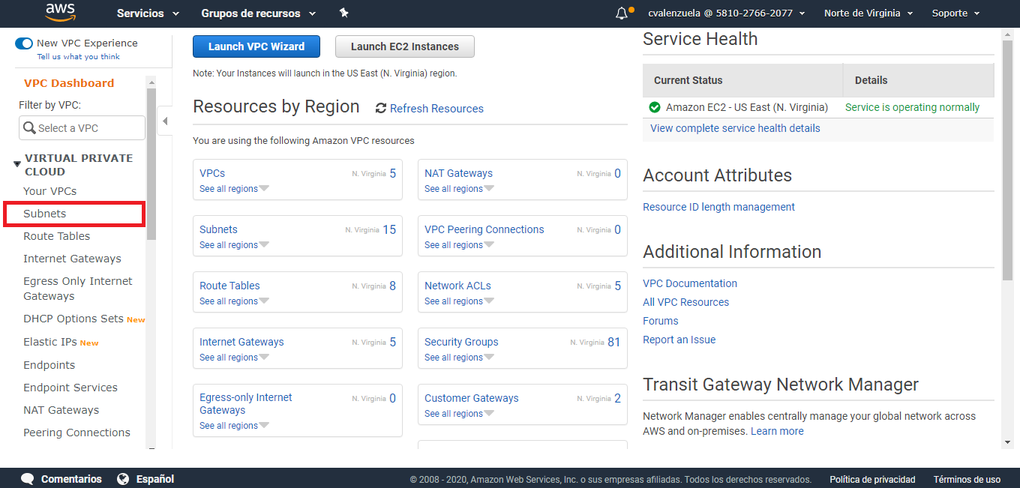Click the Report an Issue link
This screenshot has height=488, width=1020.
tap(679, 340)
